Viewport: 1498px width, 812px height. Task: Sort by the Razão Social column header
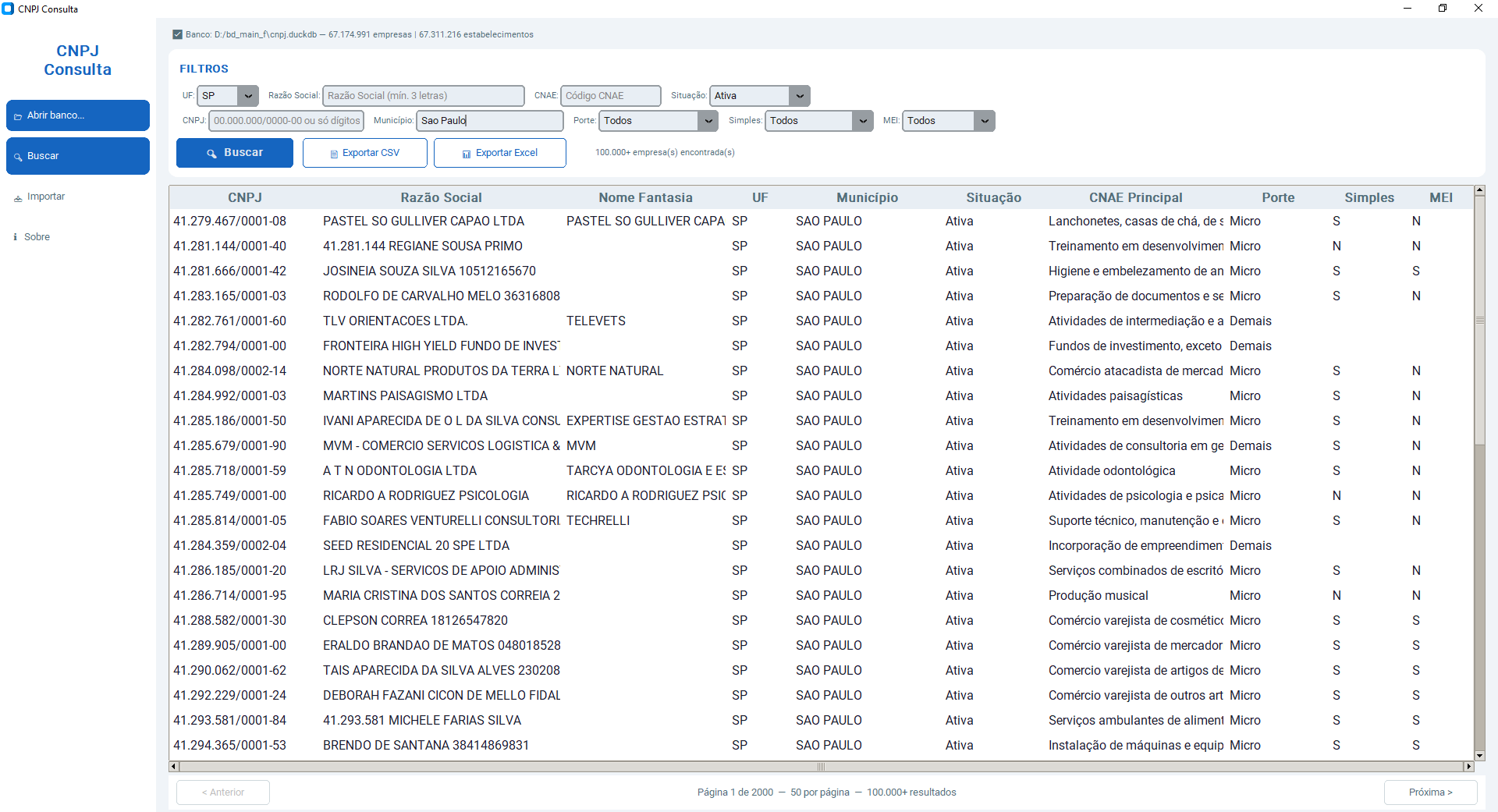click(442, 197)
